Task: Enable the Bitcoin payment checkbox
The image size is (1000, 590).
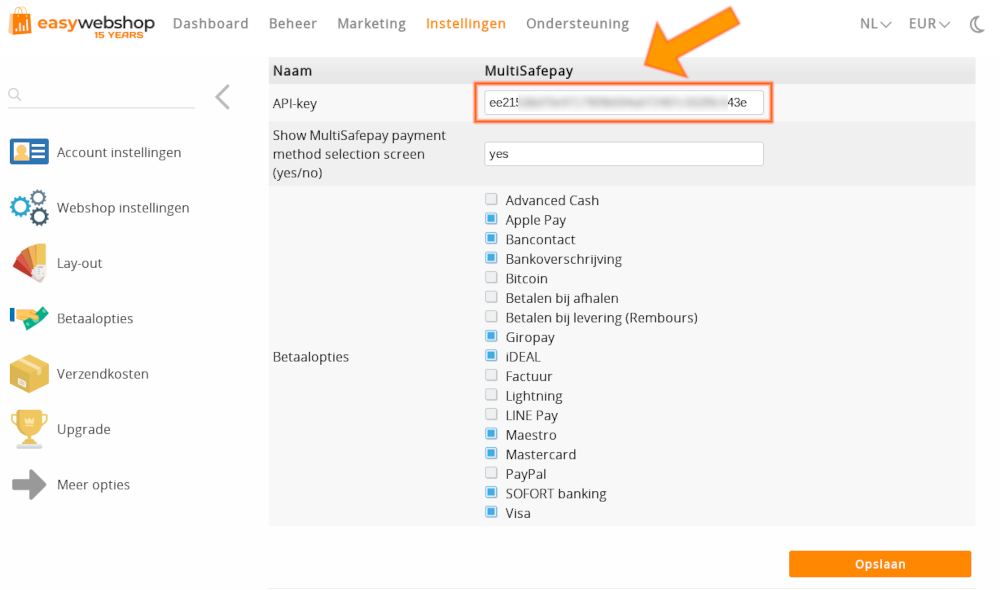Action: (x=491, y=277)
